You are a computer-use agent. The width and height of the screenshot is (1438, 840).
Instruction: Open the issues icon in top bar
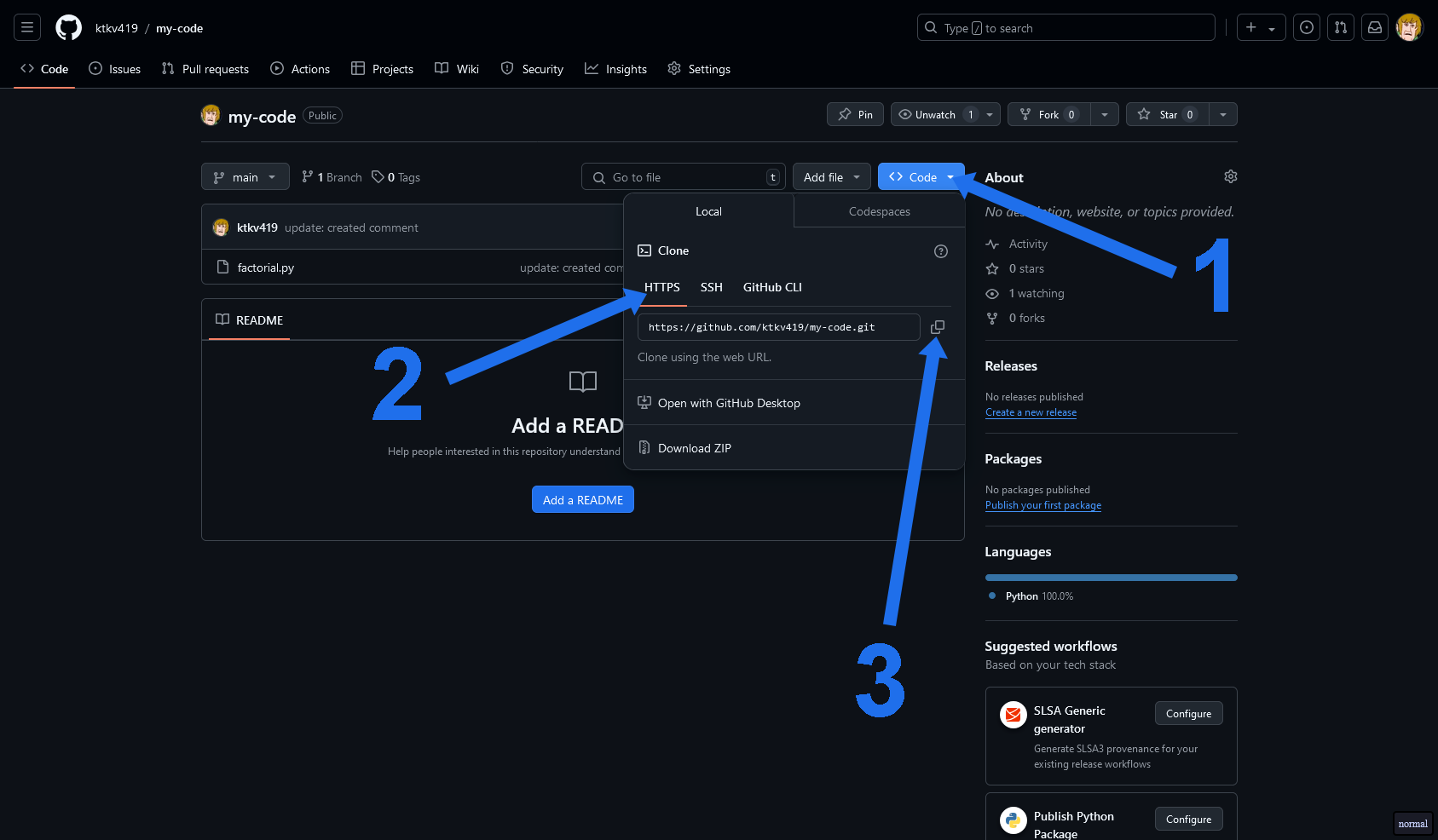(x=1307, y=28)
